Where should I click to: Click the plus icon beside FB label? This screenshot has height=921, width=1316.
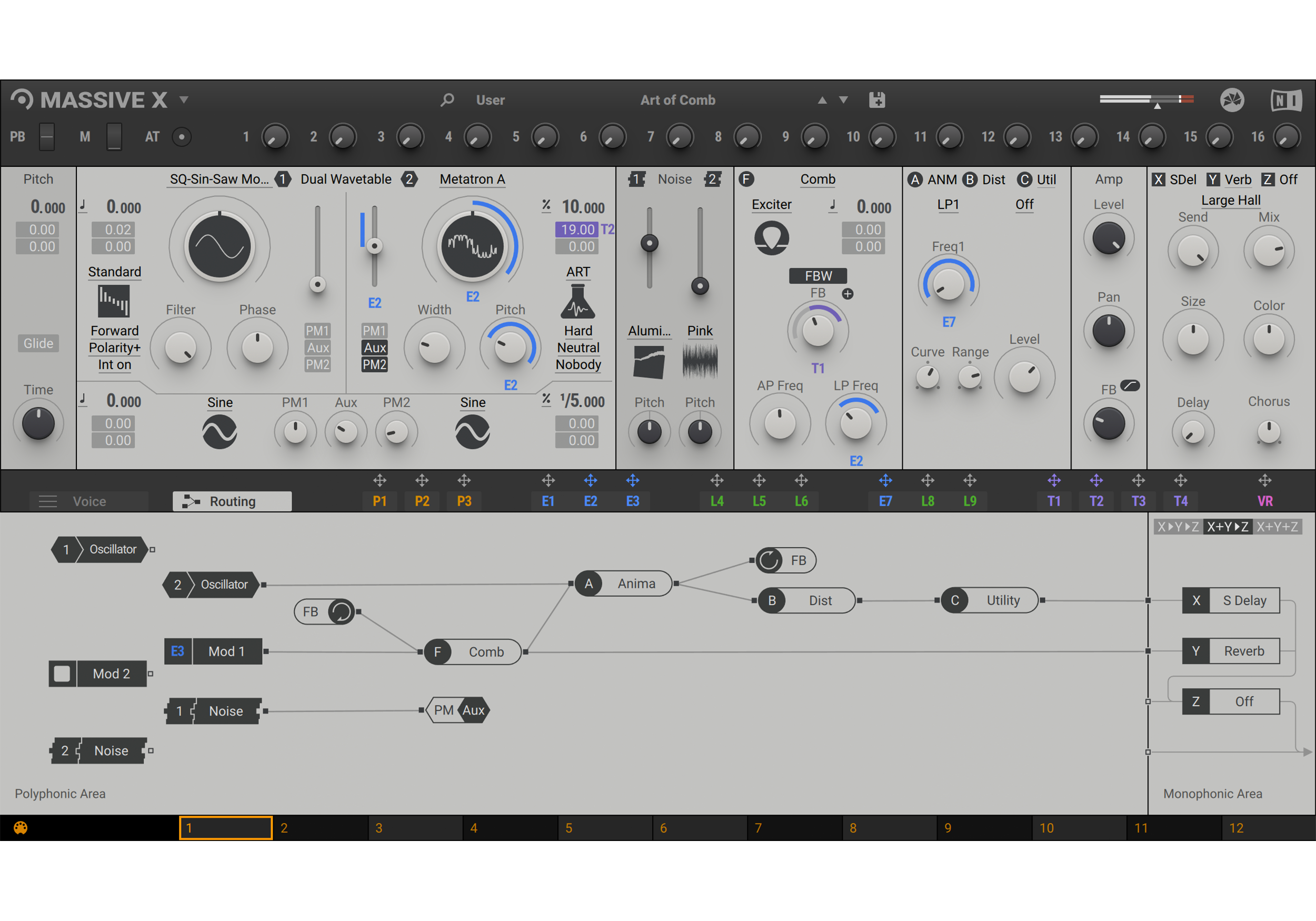(848, 294)
